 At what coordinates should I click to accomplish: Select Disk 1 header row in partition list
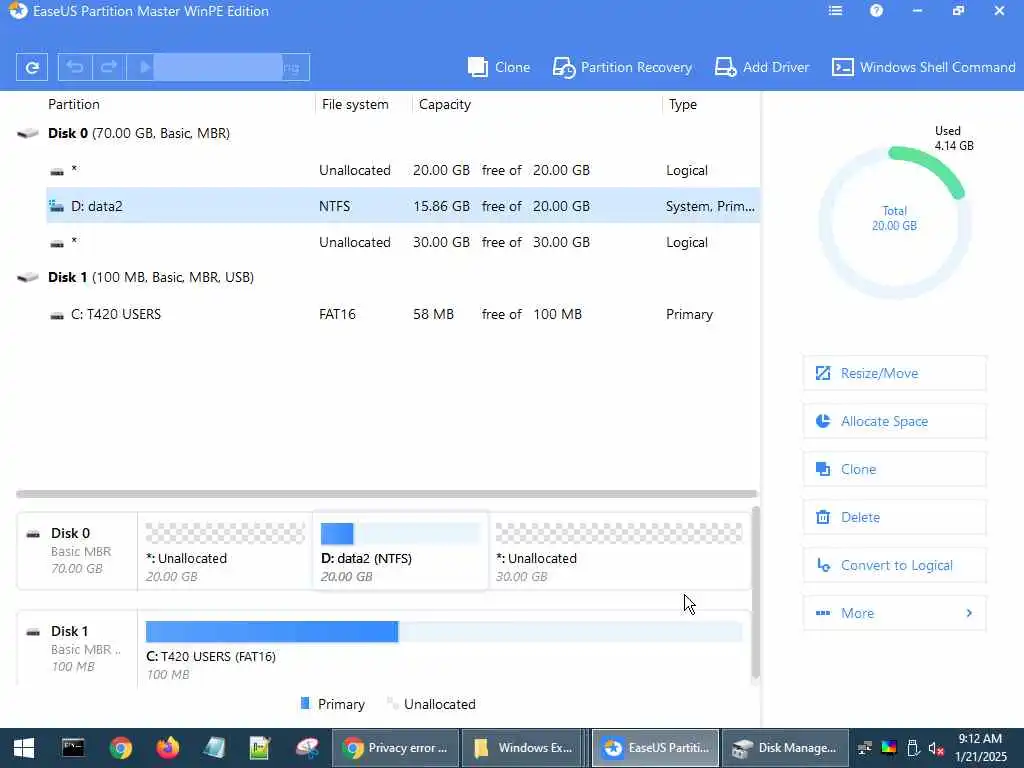[388, 278]
